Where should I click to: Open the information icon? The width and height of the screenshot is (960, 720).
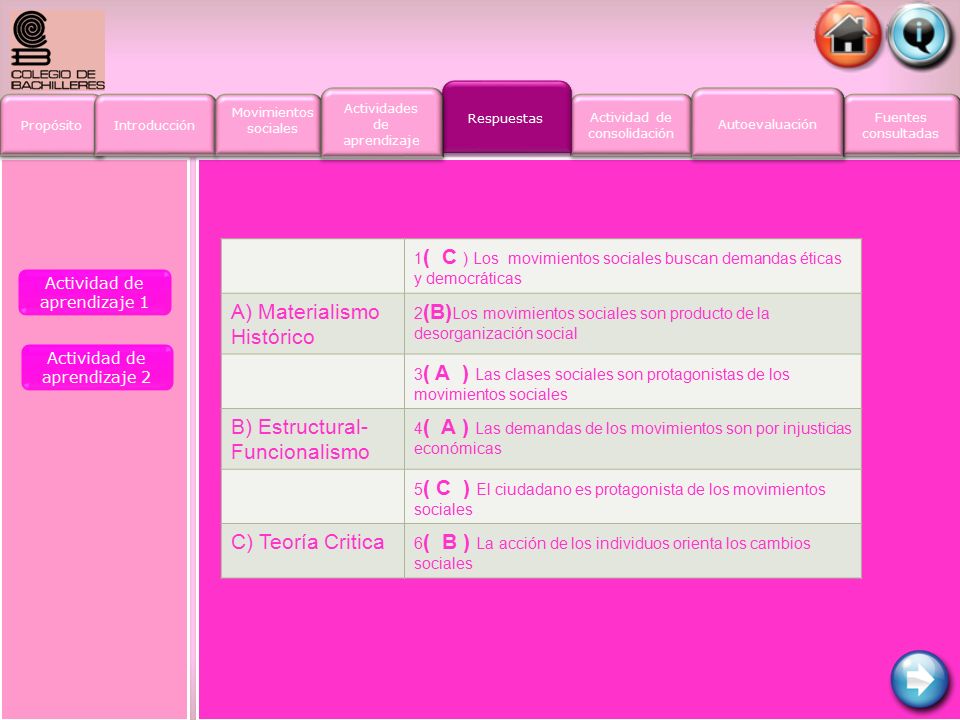[x=920, y=36]
